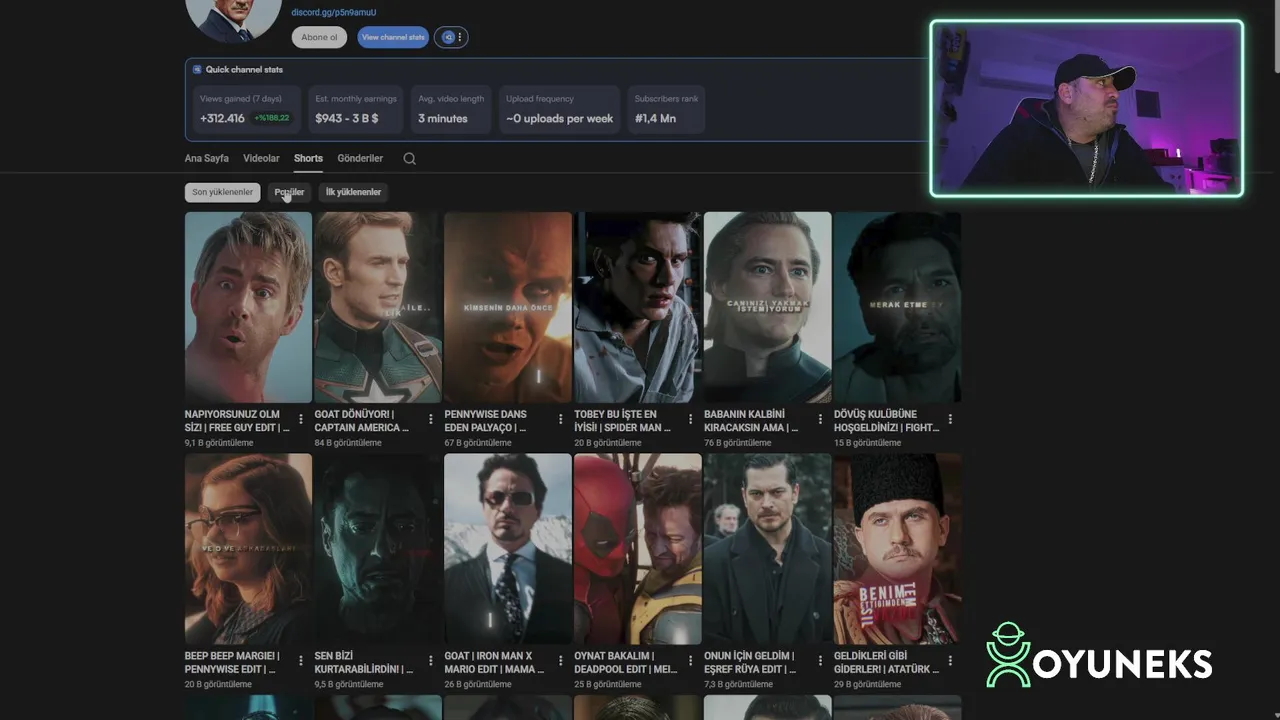Filter by Son yüklenenler chip
Screen dimensions: 1280x720
[x=222, y=192]
